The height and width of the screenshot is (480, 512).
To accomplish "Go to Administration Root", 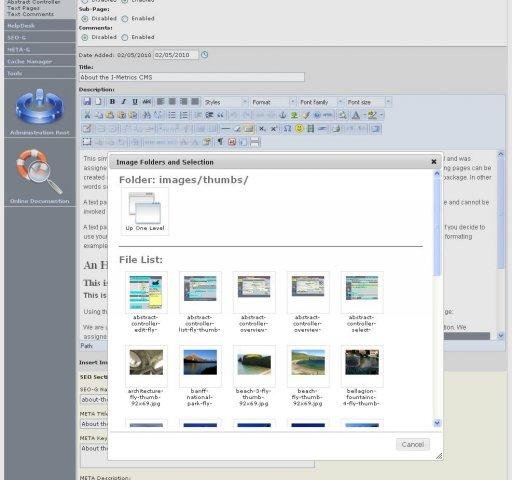I will (40, 111).
